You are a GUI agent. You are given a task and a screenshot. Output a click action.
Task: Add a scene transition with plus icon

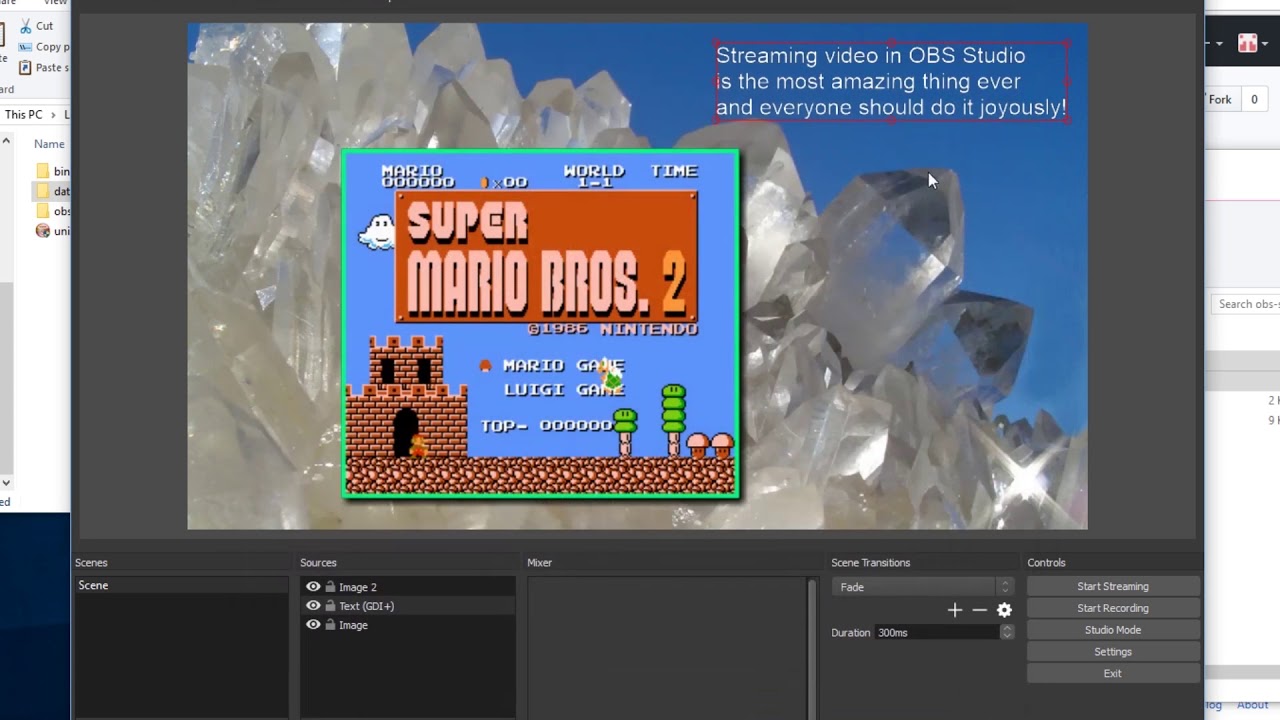click(955, 610)
